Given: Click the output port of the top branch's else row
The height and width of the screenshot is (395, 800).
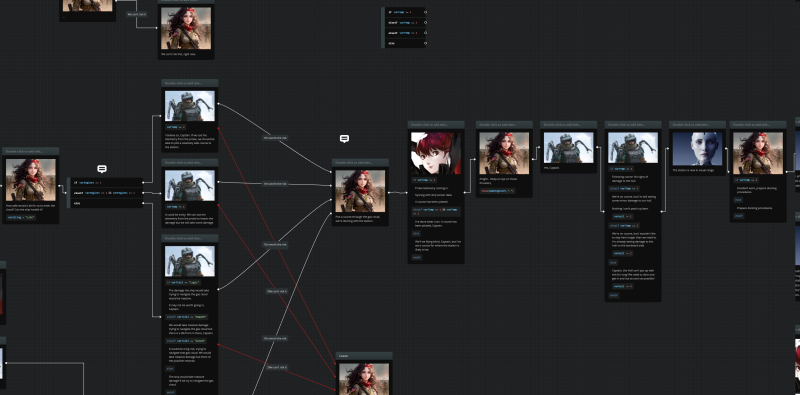Looking at the screenshot, I should [x=426, y=43].
